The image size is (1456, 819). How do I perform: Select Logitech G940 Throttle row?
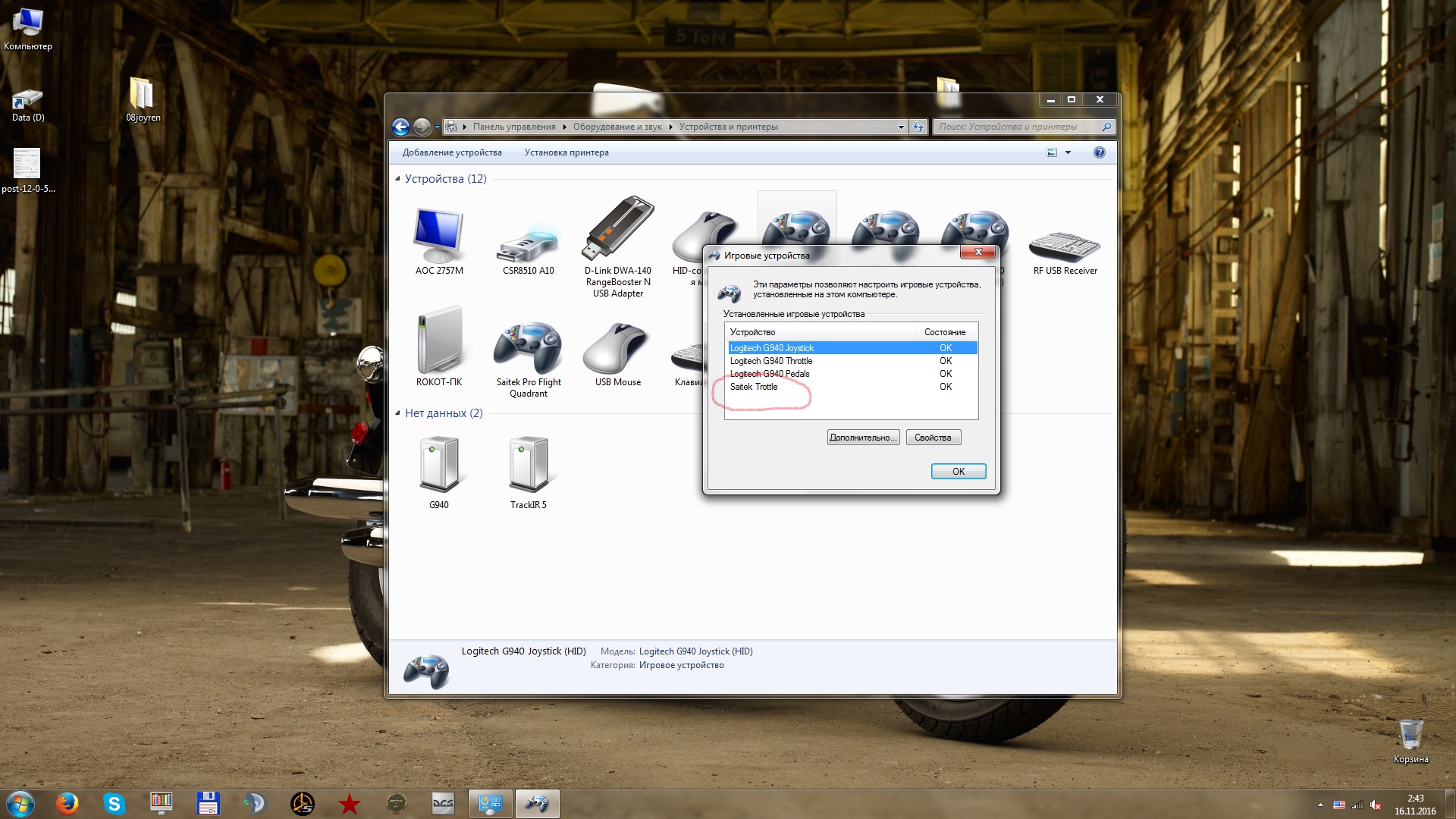point(852,361)
